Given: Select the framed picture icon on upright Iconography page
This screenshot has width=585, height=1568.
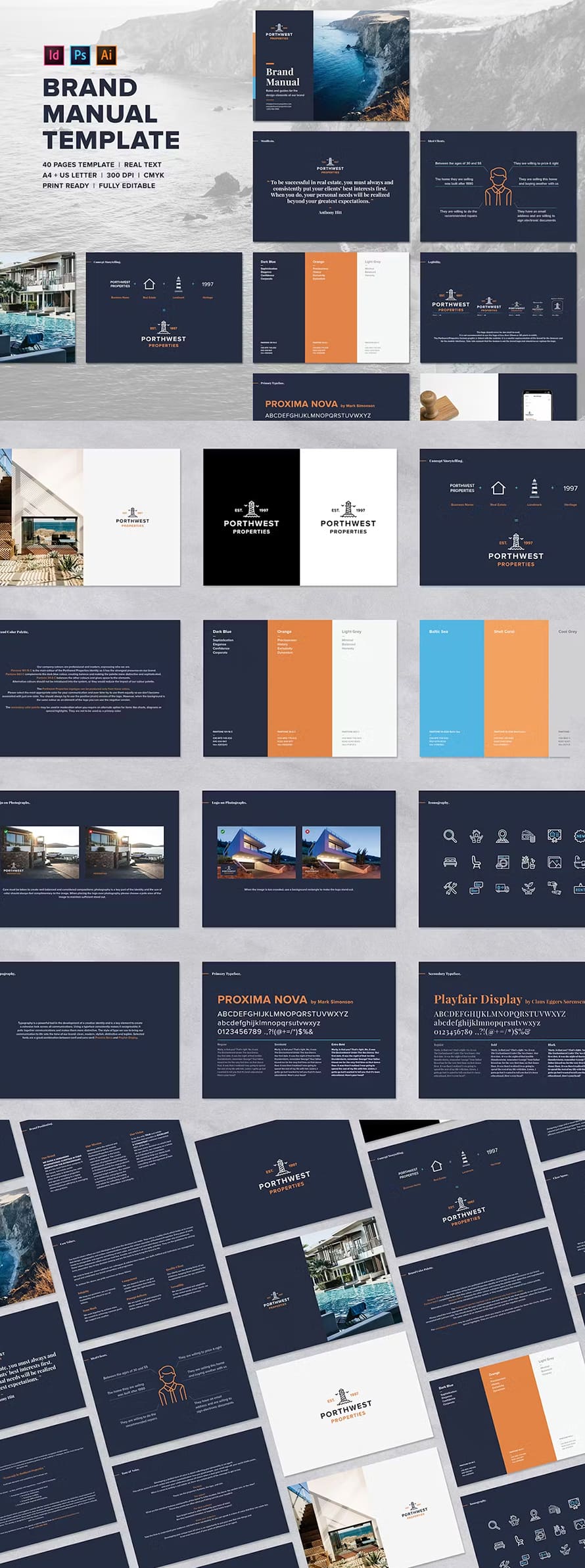Looking at the screenshot, I should pos(554,862).
